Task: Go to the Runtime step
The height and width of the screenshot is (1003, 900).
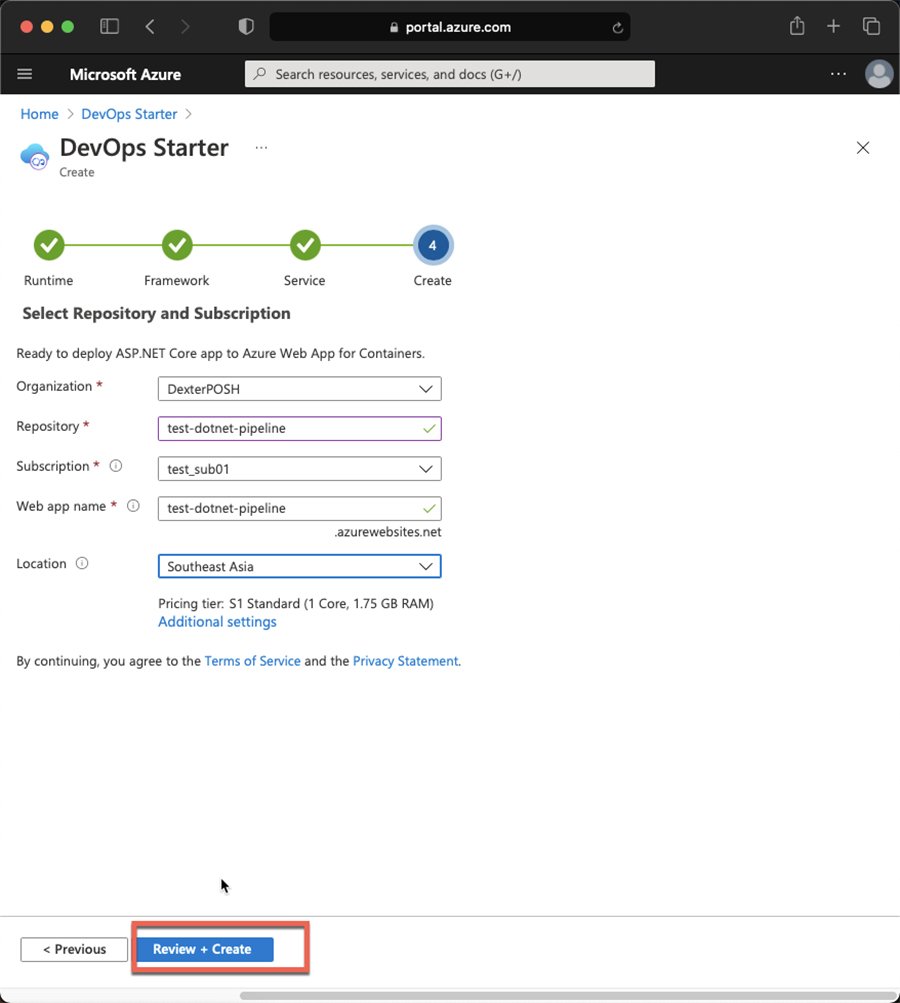Action: [x=49, y=245]
